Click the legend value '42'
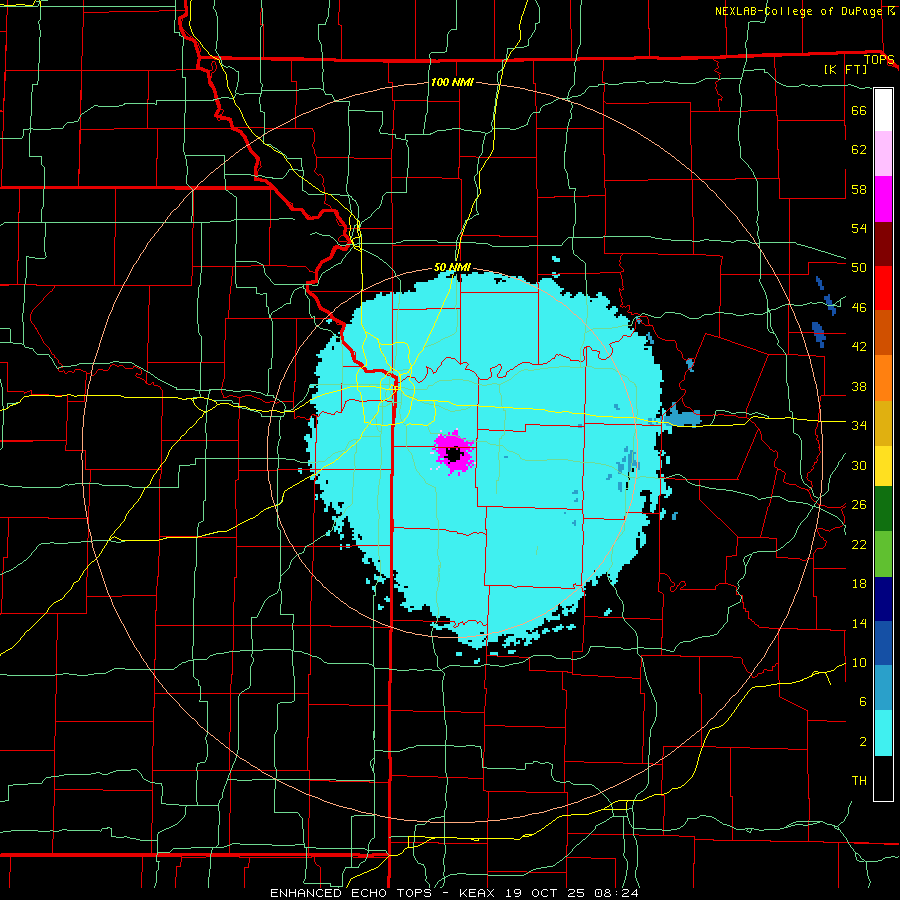The height and width of the screenshot is (900, 900). (859, 347)
